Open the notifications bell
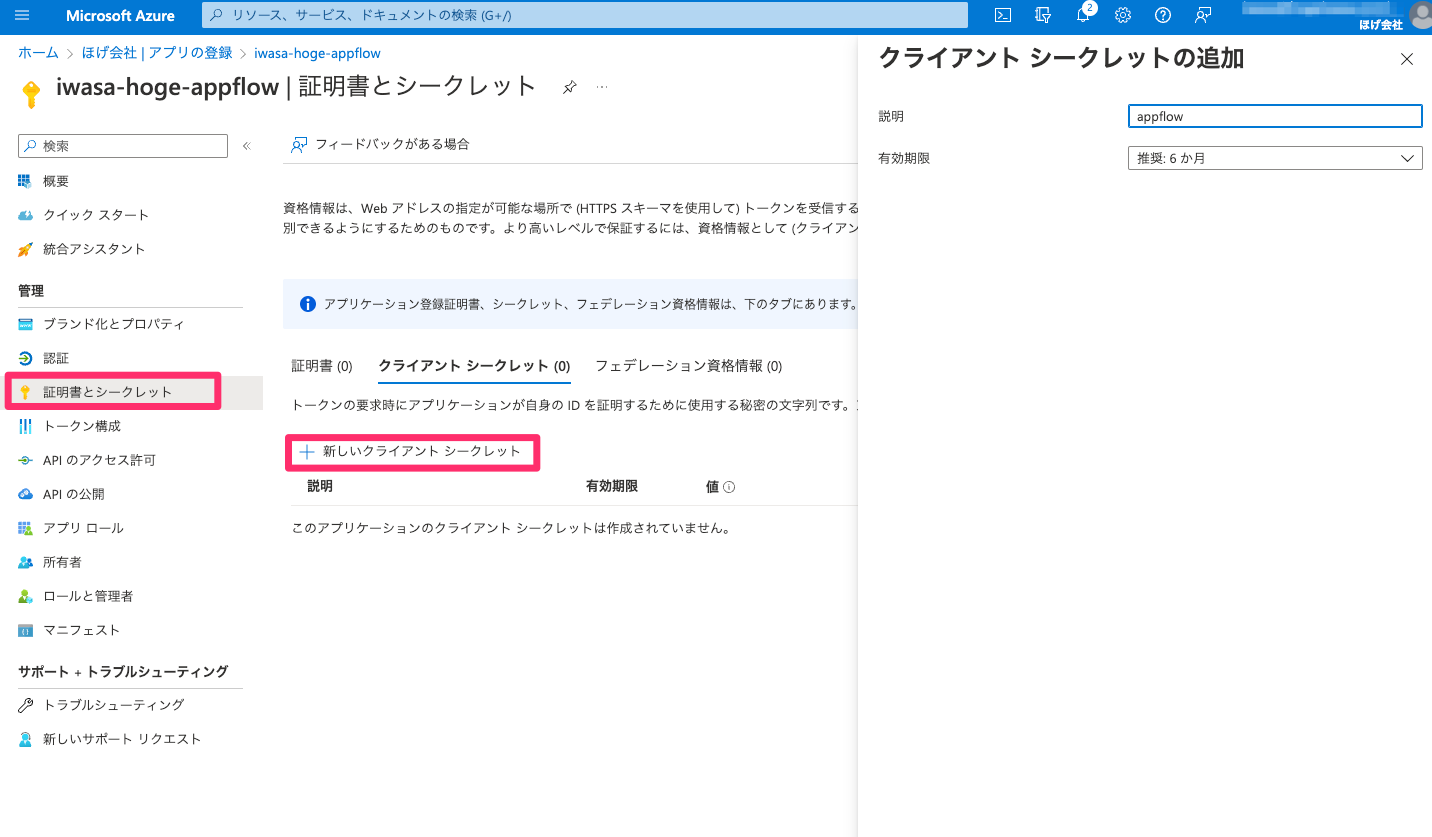This screenshot has width=1432, height=837. (x=1083, y=15)
